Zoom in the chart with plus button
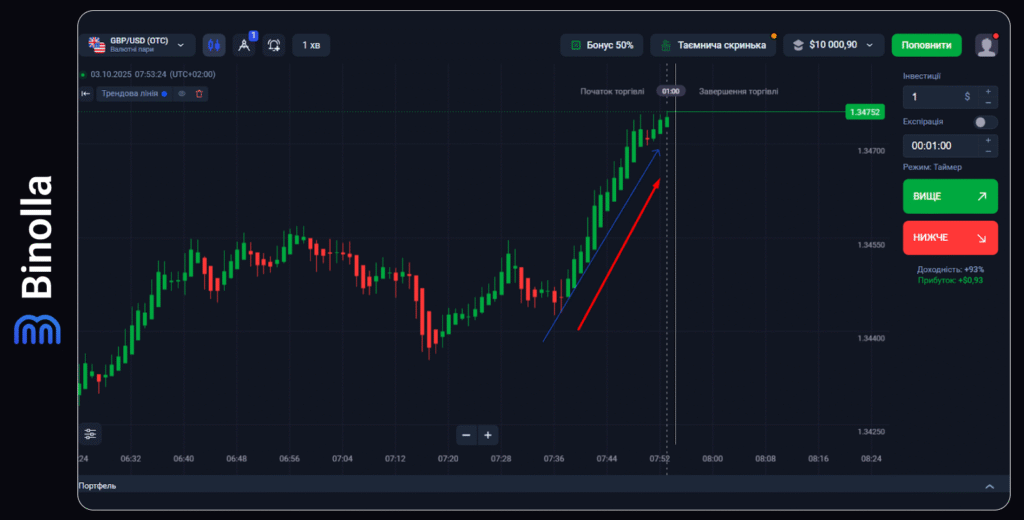Viewport: 1024px width, 520px height. [488, 434]
